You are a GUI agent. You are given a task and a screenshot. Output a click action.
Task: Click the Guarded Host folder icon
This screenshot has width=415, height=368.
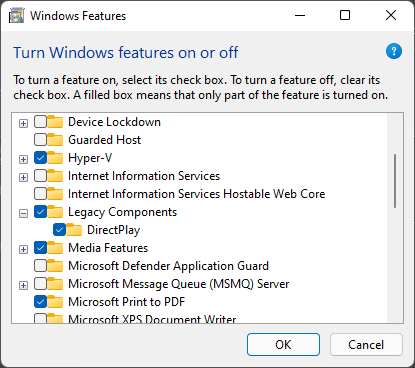click(55, 140)
